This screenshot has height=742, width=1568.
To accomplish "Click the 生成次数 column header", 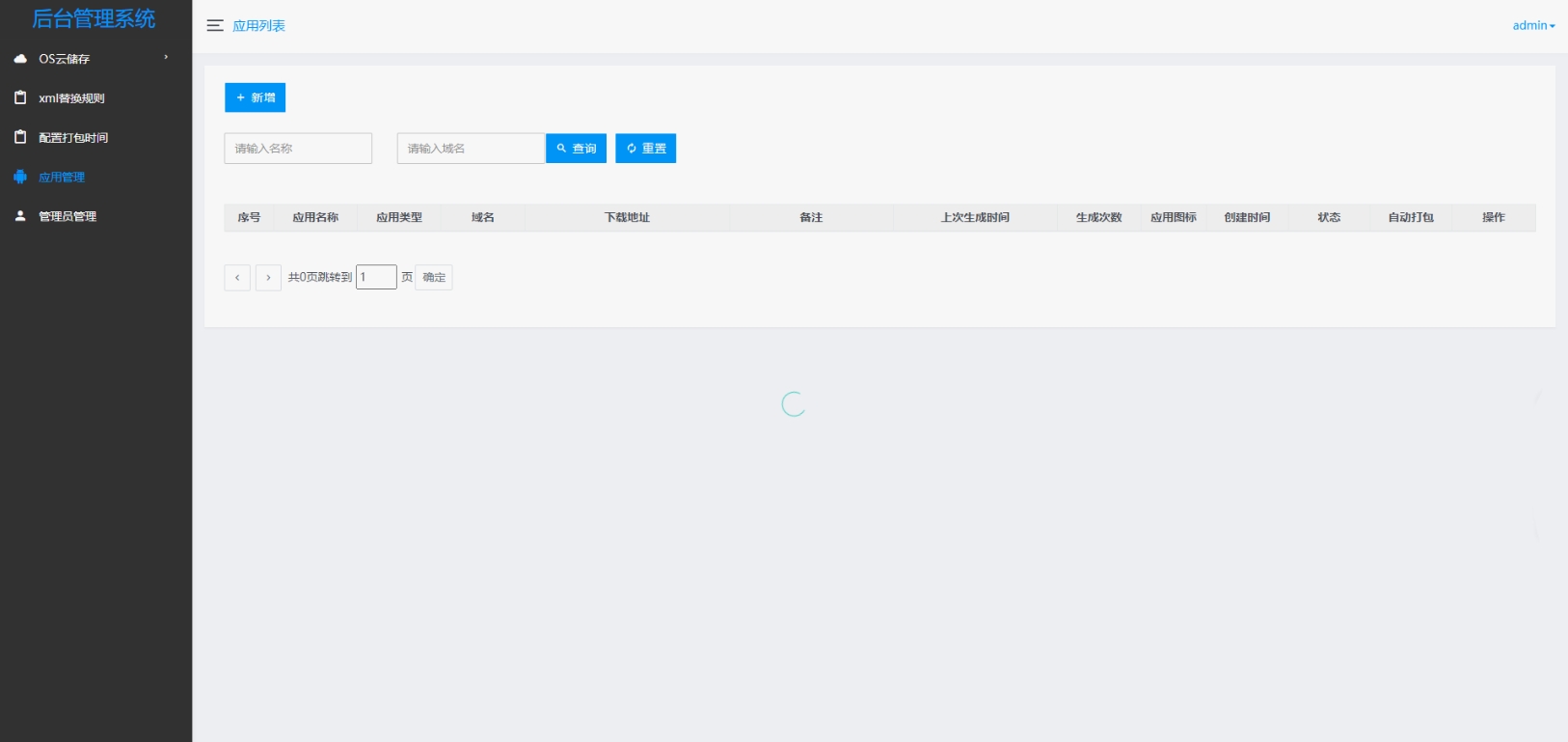I will 1099,218.
